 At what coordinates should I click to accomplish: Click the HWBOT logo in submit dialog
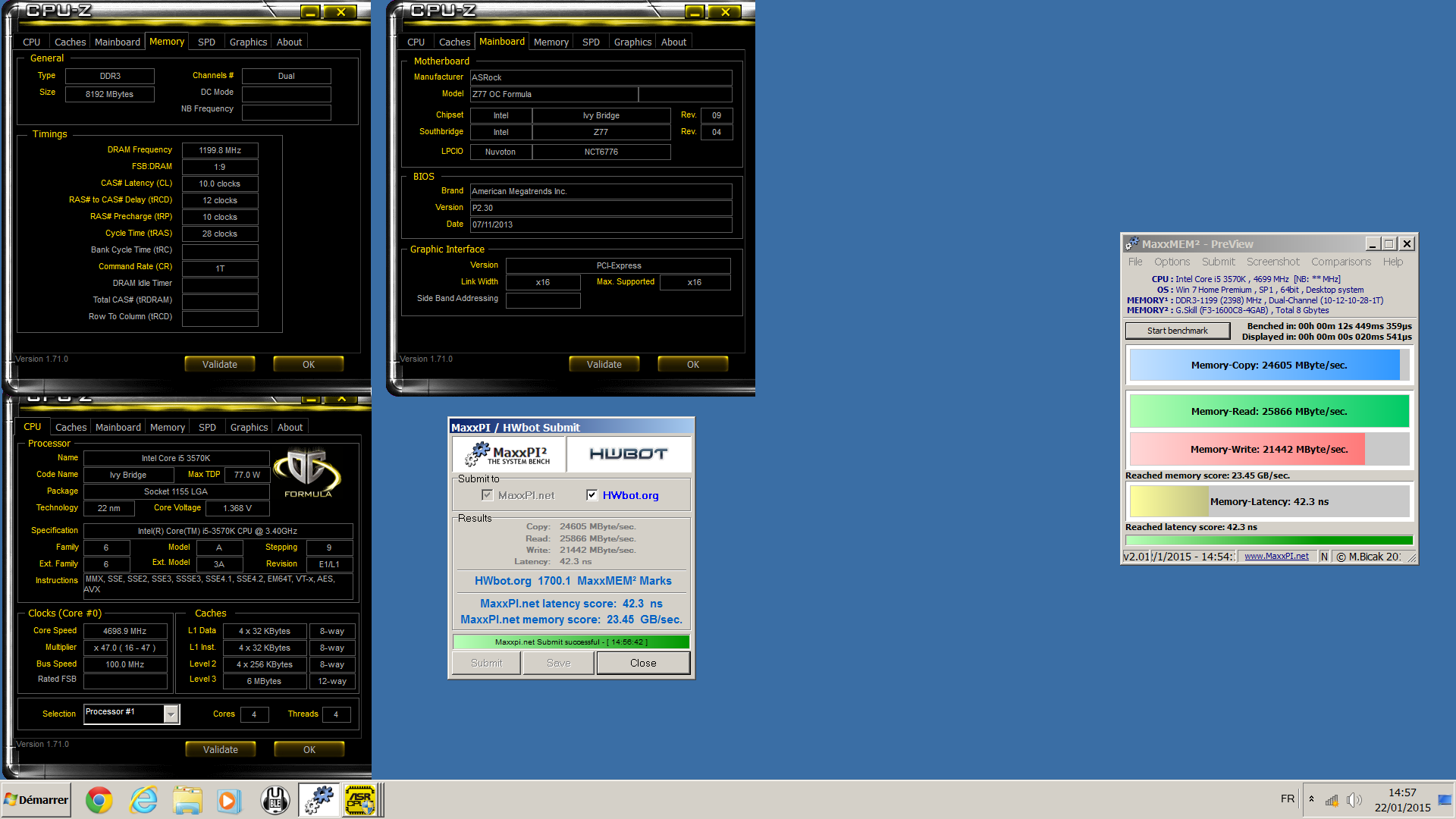[629, 453]
